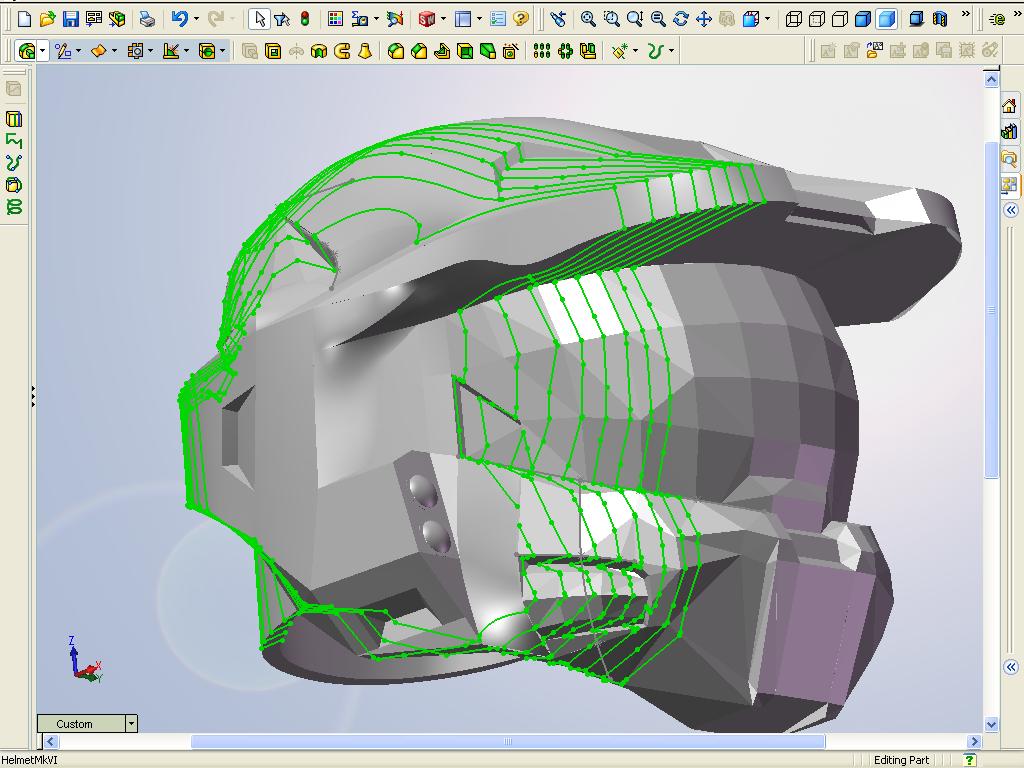Open an existing file
This screenshot has height=768, width=1024.
coord(47,19)
